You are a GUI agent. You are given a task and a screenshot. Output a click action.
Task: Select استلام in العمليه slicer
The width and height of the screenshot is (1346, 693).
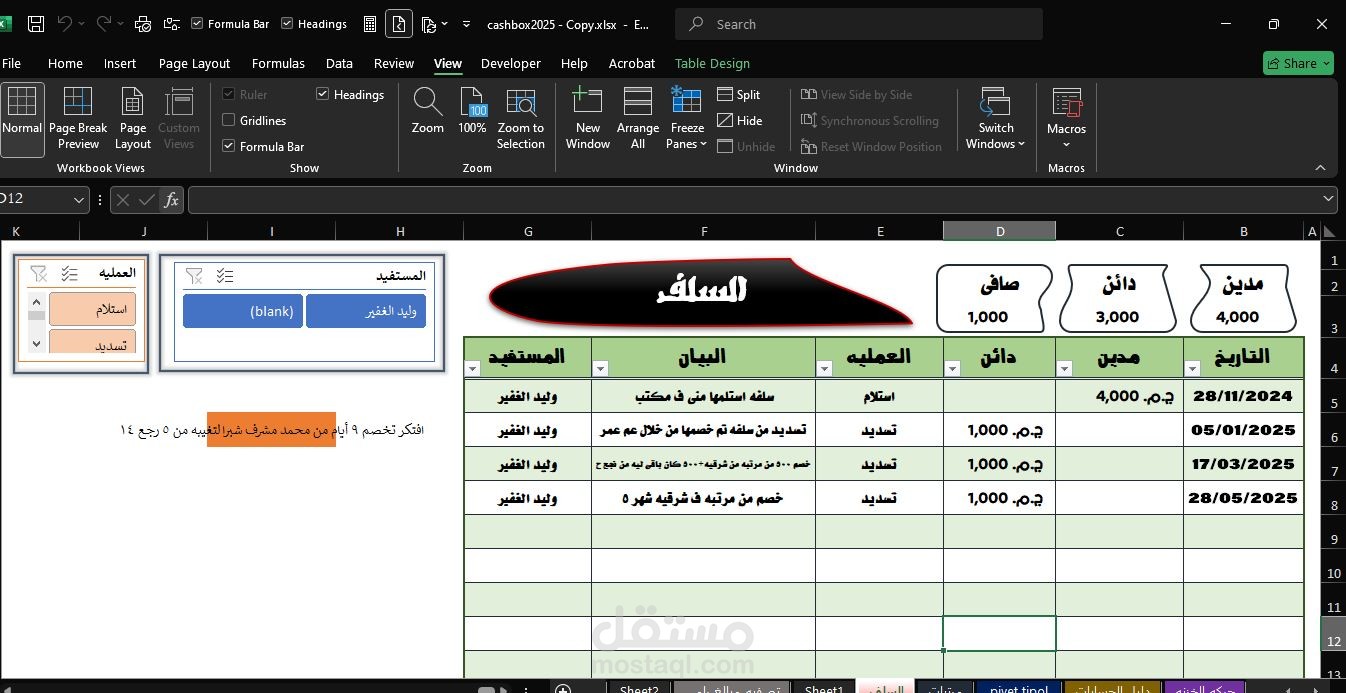pyautogui.click(x=92, y=309)
